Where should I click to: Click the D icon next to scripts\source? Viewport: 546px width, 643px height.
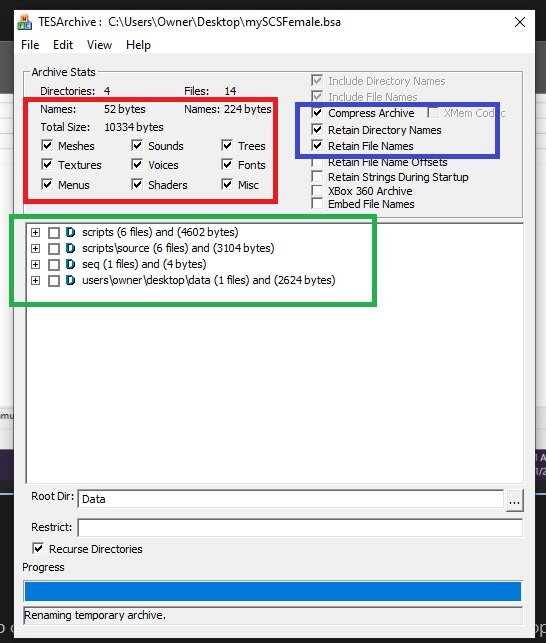71,248
